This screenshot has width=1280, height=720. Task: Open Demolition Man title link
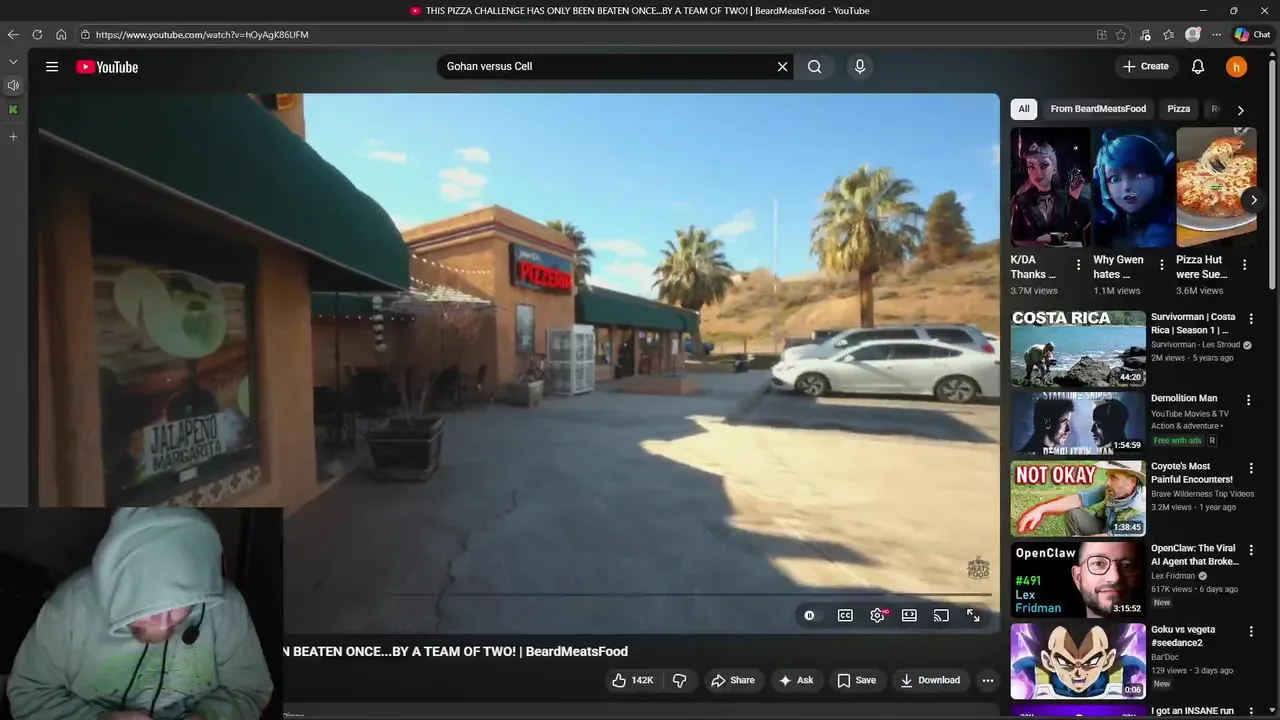(1184, 398)
